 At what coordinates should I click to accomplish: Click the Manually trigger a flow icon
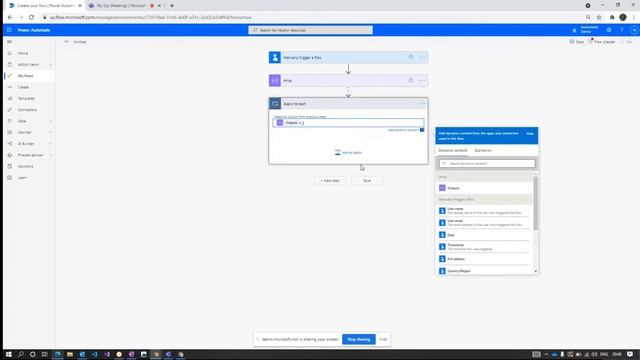[x=275, y=58]
